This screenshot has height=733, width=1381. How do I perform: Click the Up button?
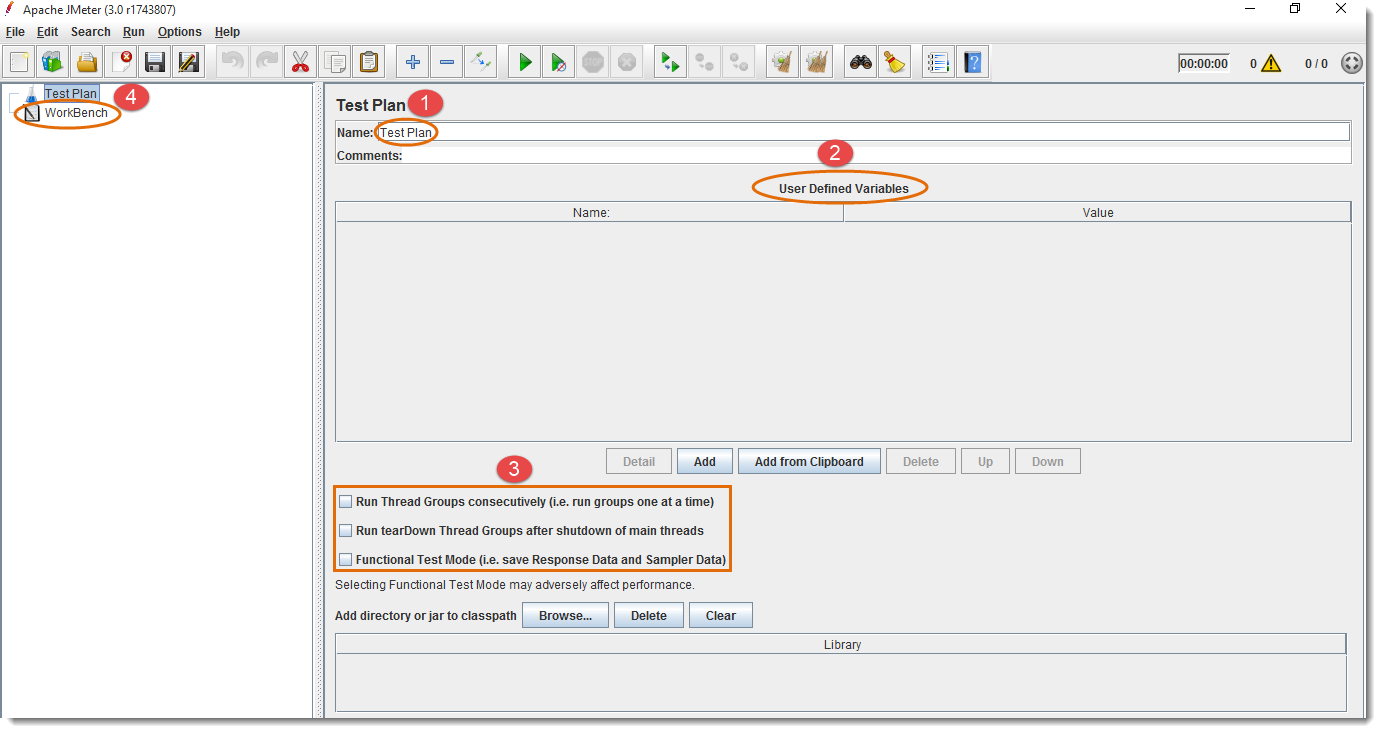pos(985,461)
